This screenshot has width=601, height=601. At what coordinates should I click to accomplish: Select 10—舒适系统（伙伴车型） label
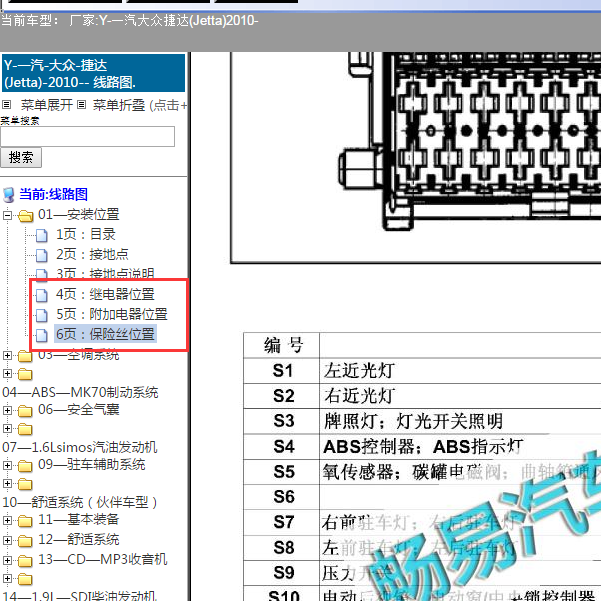(x=80, y=502)
